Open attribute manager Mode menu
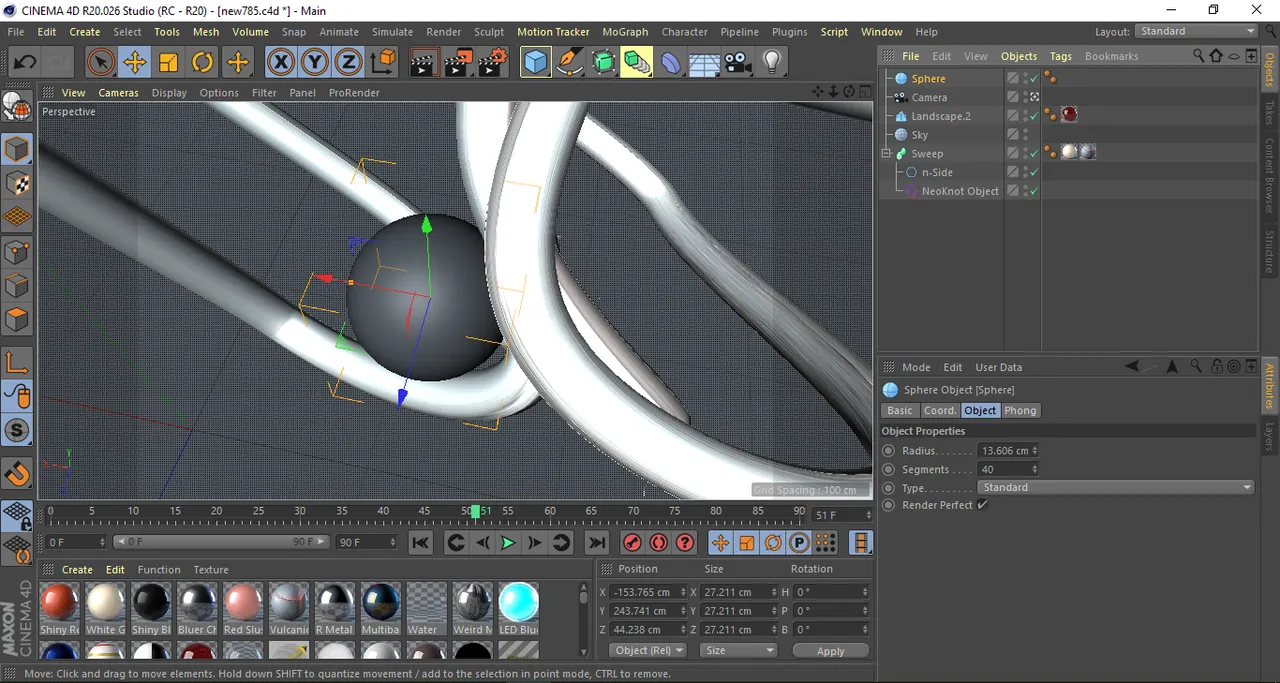 (916, 367)
